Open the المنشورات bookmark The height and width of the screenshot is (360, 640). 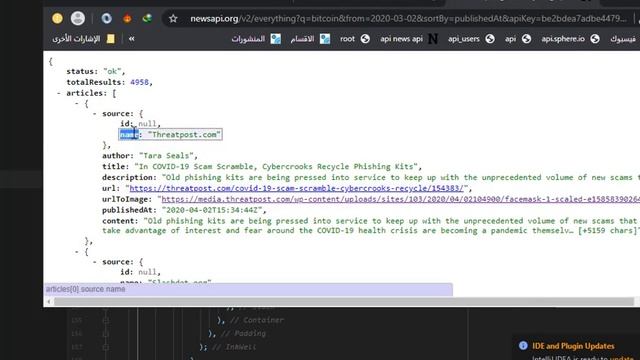coord(248,39)
